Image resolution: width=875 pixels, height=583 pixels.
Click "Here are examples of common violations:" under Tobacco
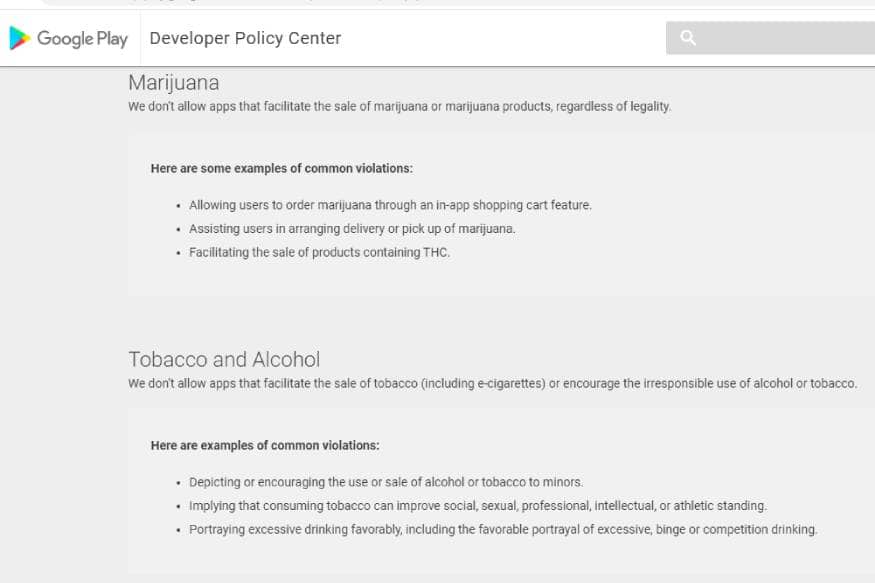265,445
